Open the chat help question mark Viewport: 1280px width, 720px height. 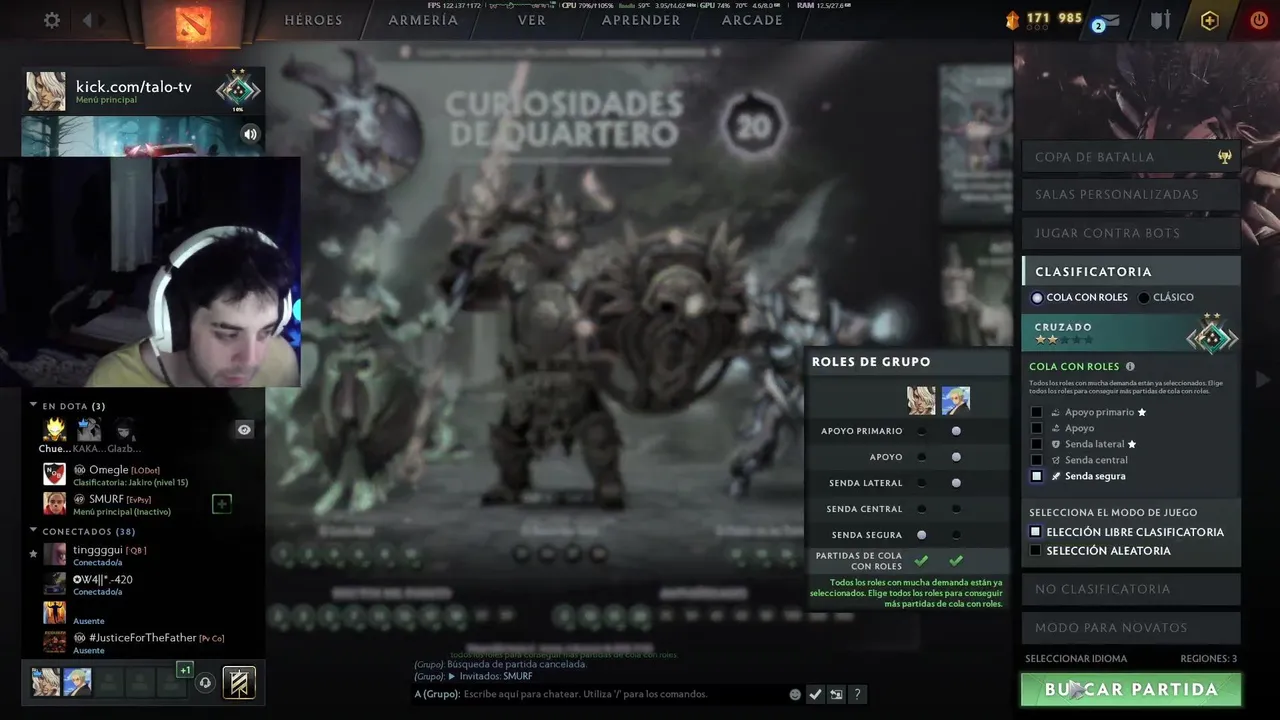pyautogui.click(x=857, y=694)
